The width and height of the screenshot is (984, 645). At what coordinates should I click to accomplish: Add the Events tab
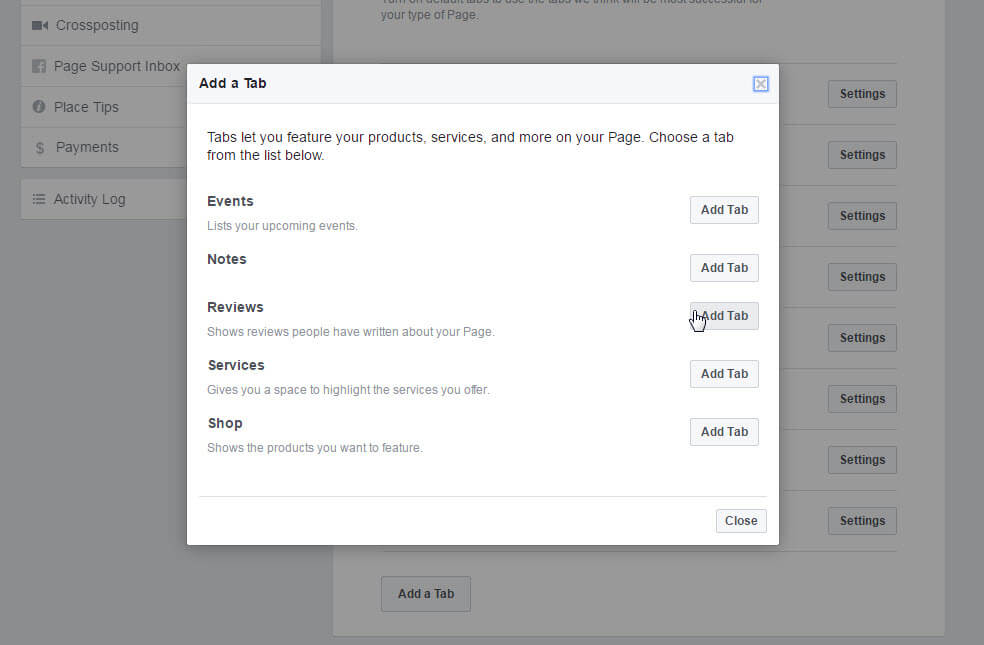(x=724, y=210)
